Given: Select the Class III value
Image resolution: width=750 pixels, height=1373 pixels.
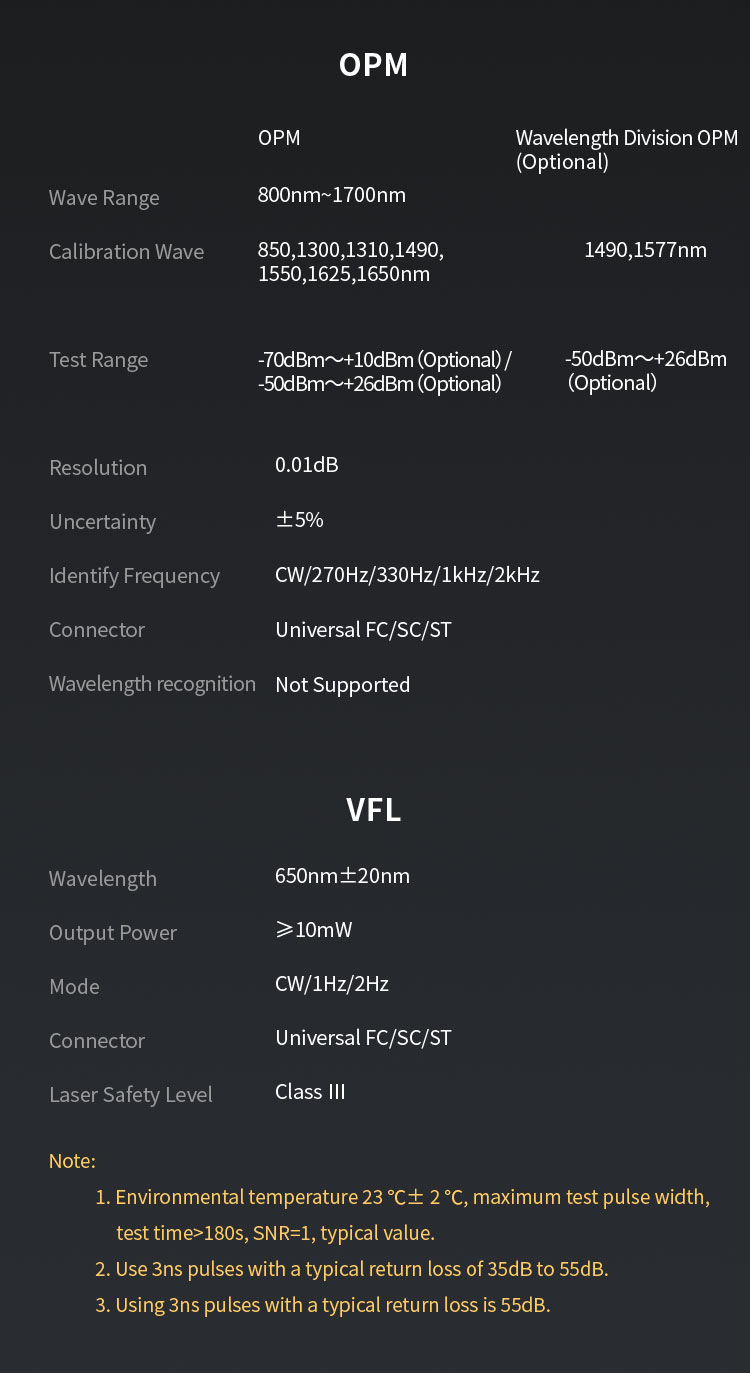Looking at the screenshot, I should click(x=310, y=1092).
